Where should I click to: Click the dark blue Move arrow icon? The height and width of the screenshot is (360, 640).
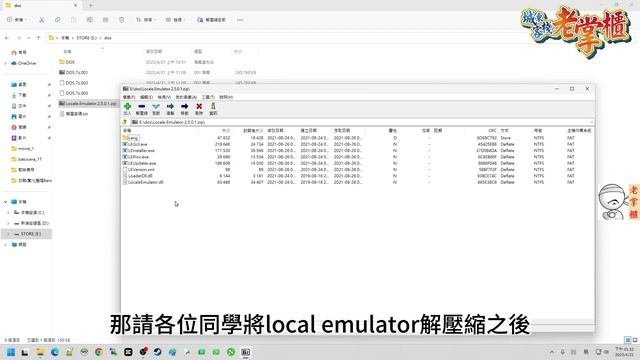point(184,107)
